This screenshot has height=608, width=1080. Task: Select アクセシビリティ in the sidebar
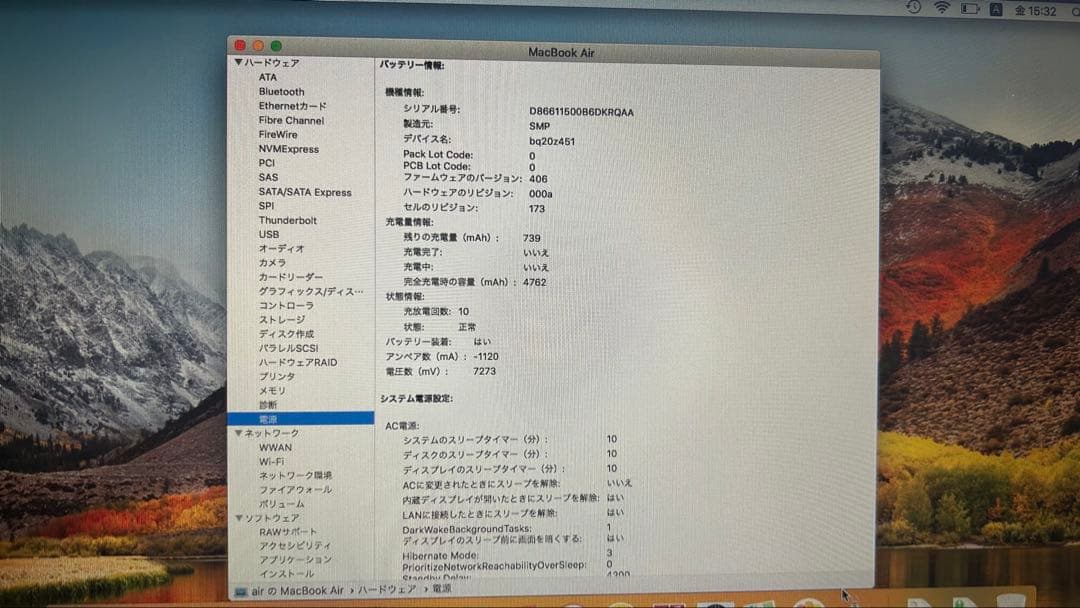pyautogui.click(x=294, y=545)
